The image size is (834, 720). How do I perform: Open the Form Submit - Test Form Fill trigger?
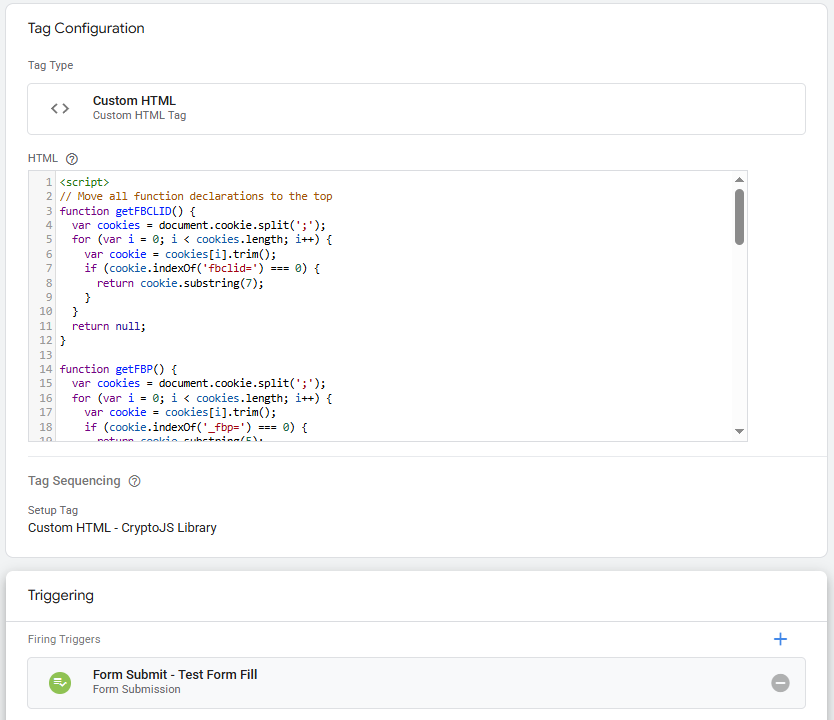tap(174, 675)
